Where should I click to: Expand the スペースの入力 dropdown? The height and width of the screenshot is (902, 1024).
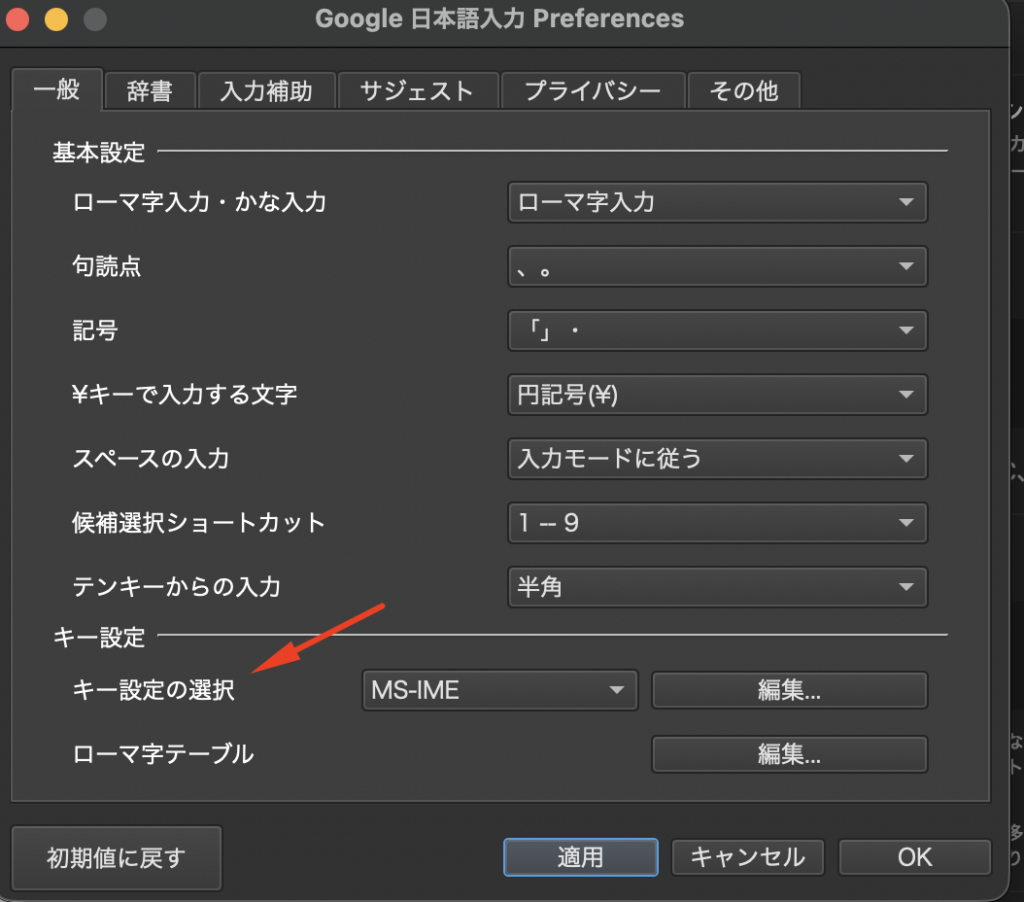tap(717, 459)
